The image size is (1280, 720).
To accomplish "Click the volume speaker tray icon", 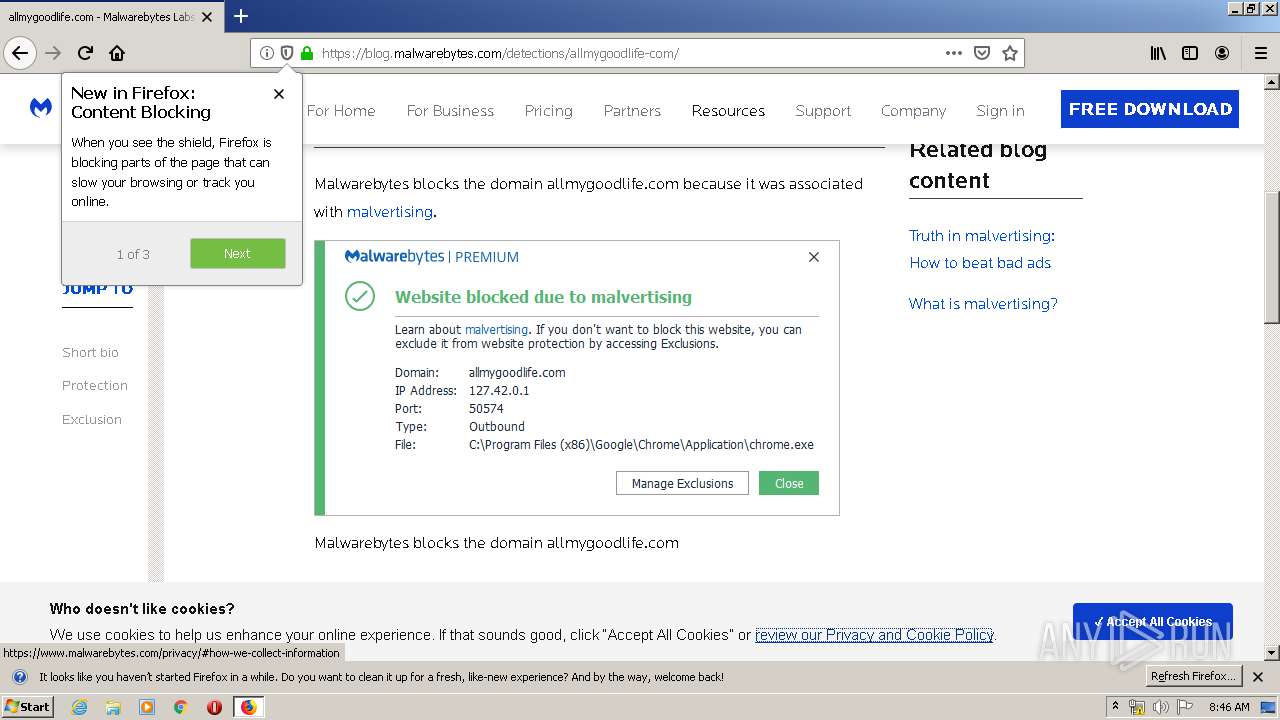I will tap(1160, 707).
